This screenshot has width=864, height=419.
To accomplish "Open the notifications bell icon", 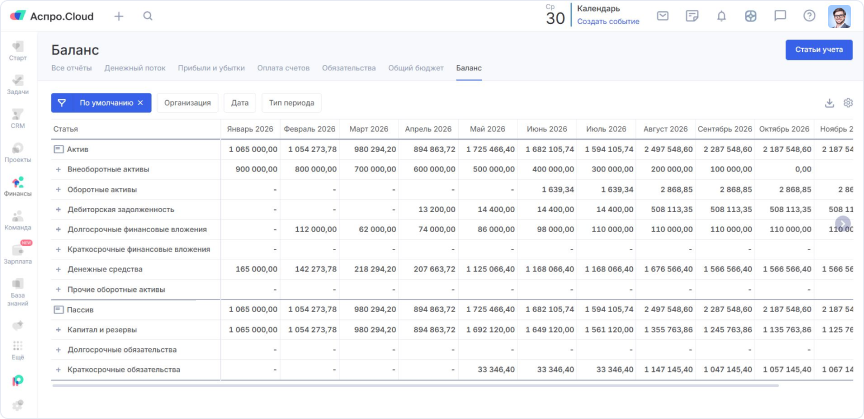I will tap(721, 16).
